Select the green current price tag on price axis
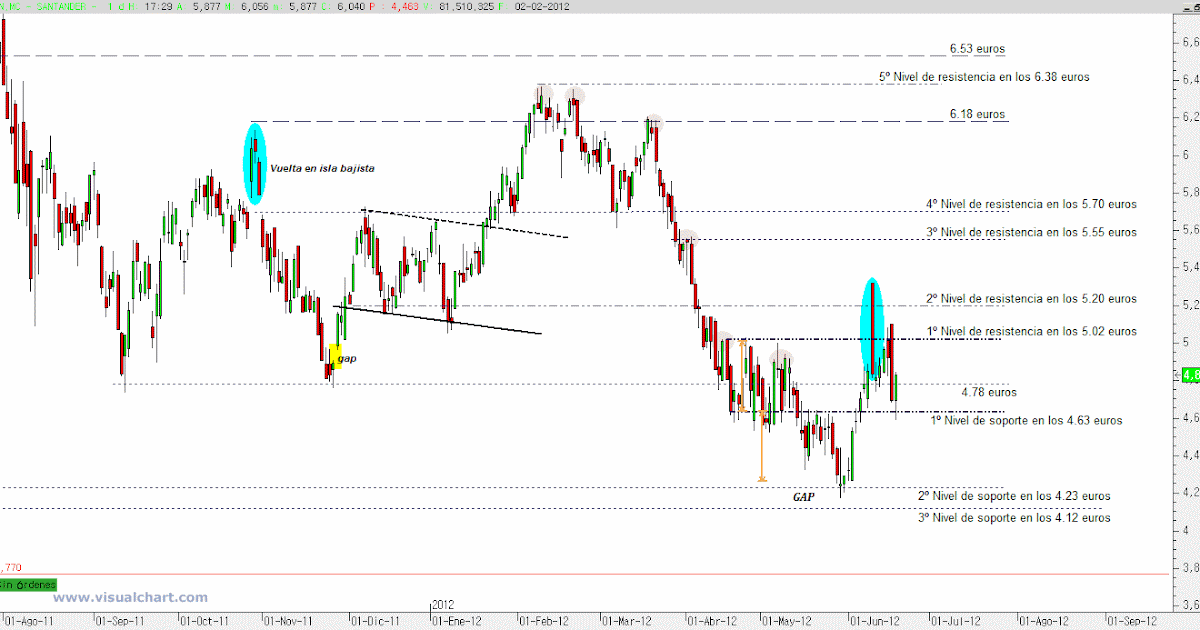Screen dimensions: 1200x630 tap(1190, 375)
